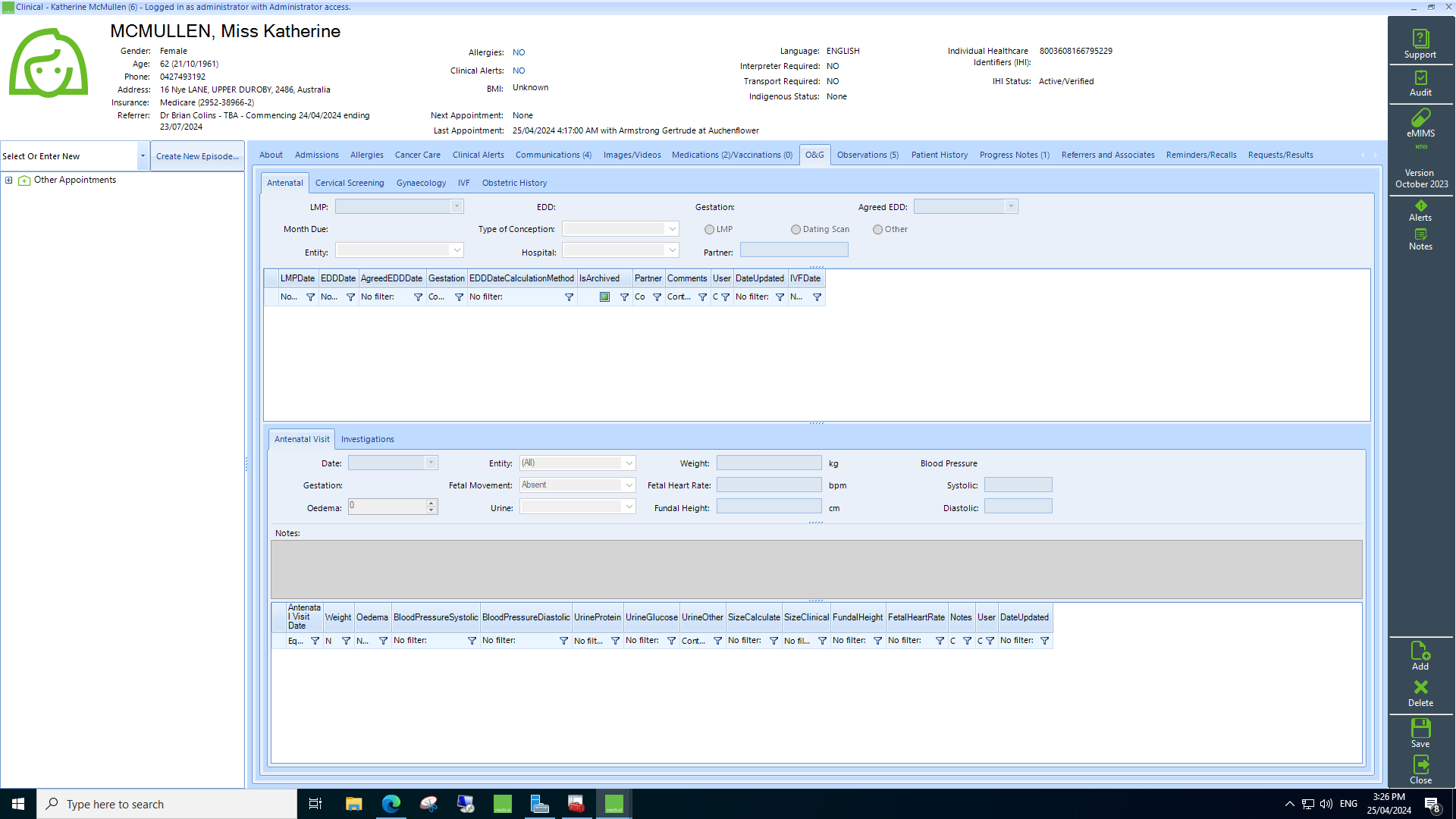Viewport: 1456px width, 819px height.
Task: Select the Other radio button
Action: 877,230
